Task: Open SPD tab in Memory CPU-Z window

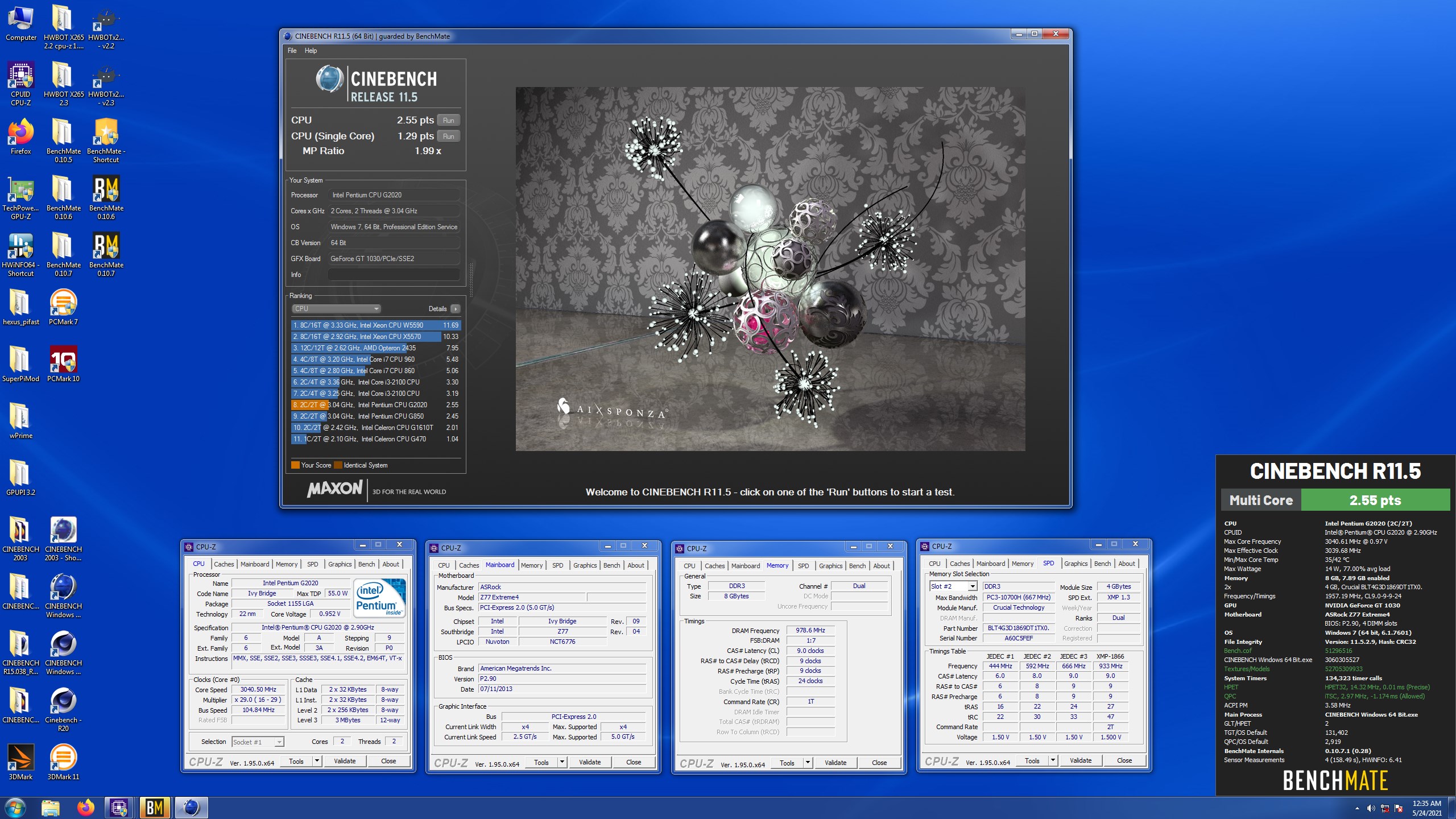Action: 803,566
